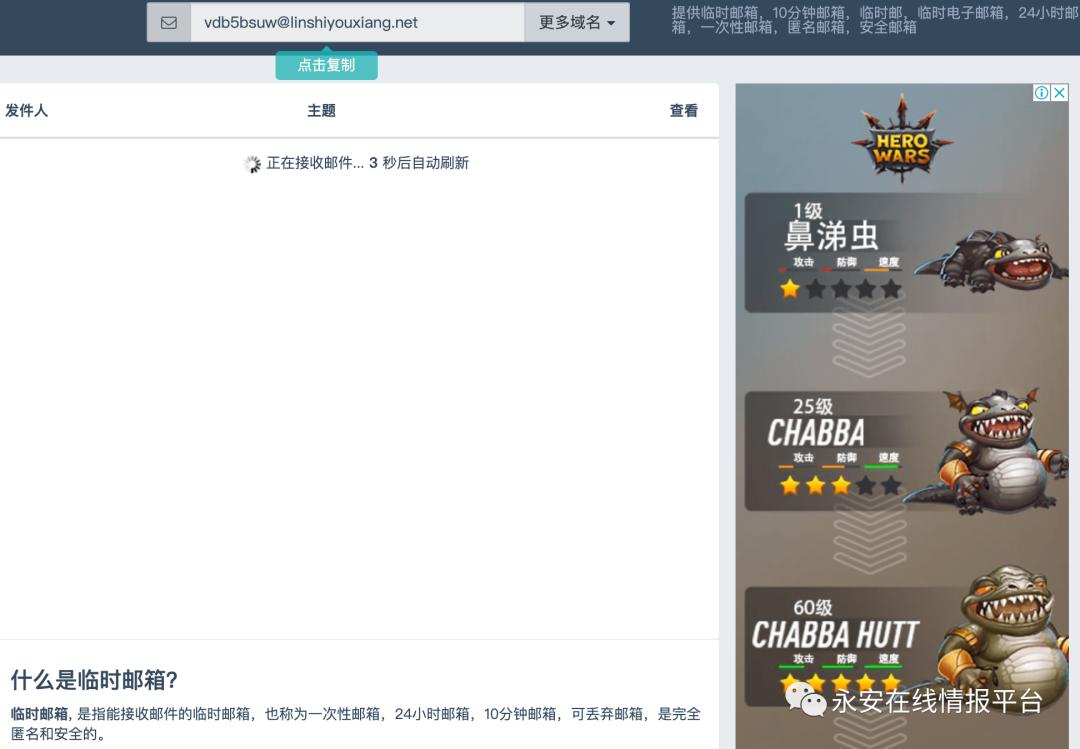Expand the domain selector beside the email field
This screenshot has height=749, width=1080.
point(576,21)
